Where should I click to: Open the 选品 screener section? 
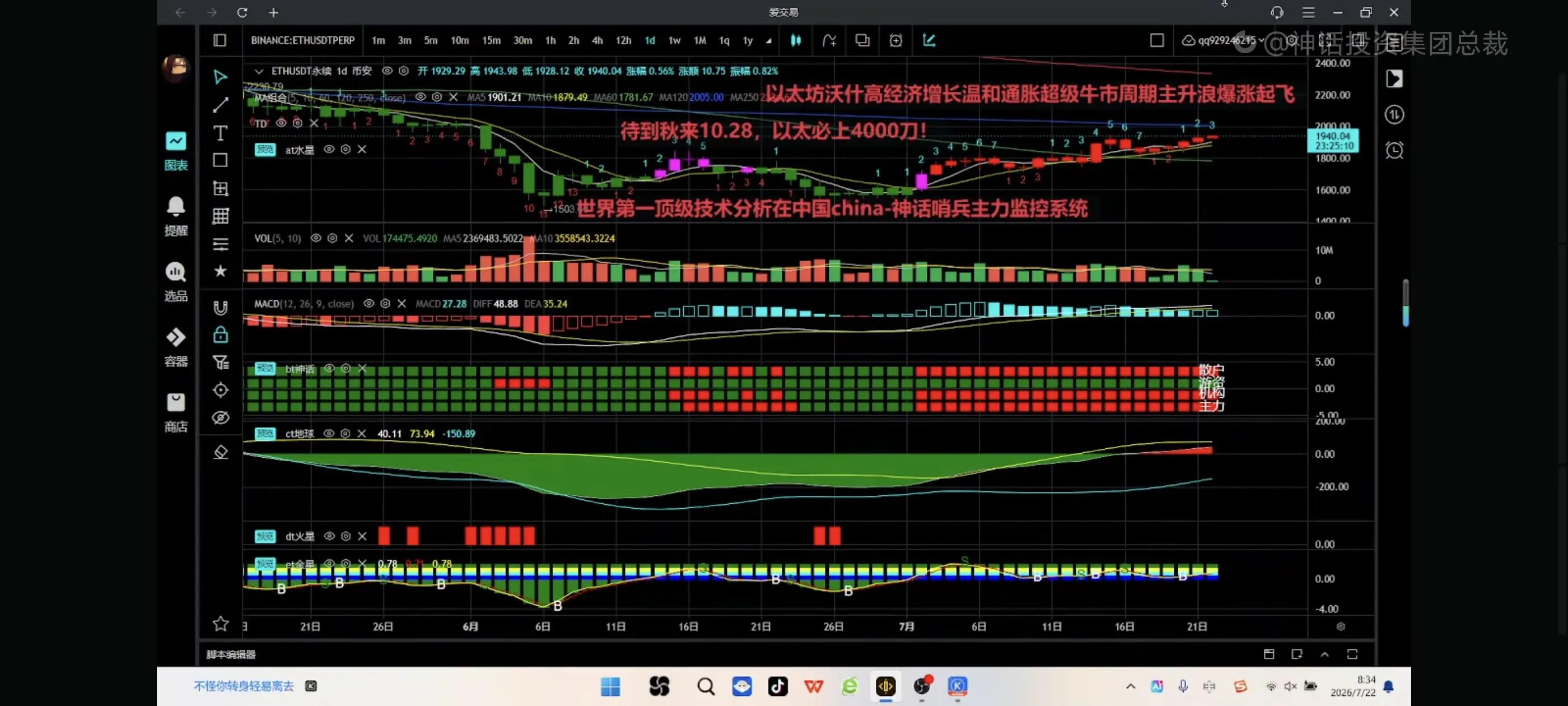click(x=176, y=282)
